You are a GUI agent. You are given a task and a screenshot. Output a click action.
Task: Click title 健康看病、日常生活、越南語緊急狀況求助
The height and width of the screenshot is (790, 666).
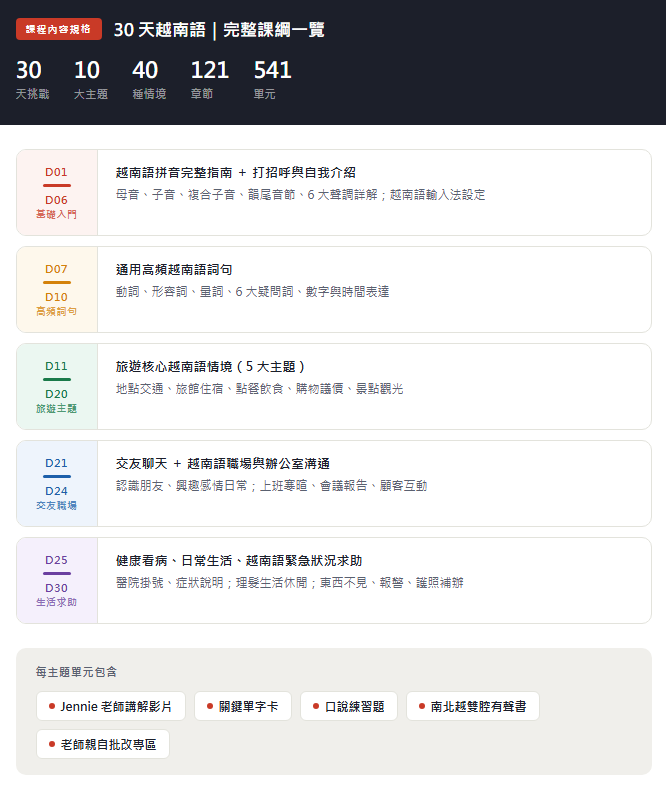pos(239,561)
